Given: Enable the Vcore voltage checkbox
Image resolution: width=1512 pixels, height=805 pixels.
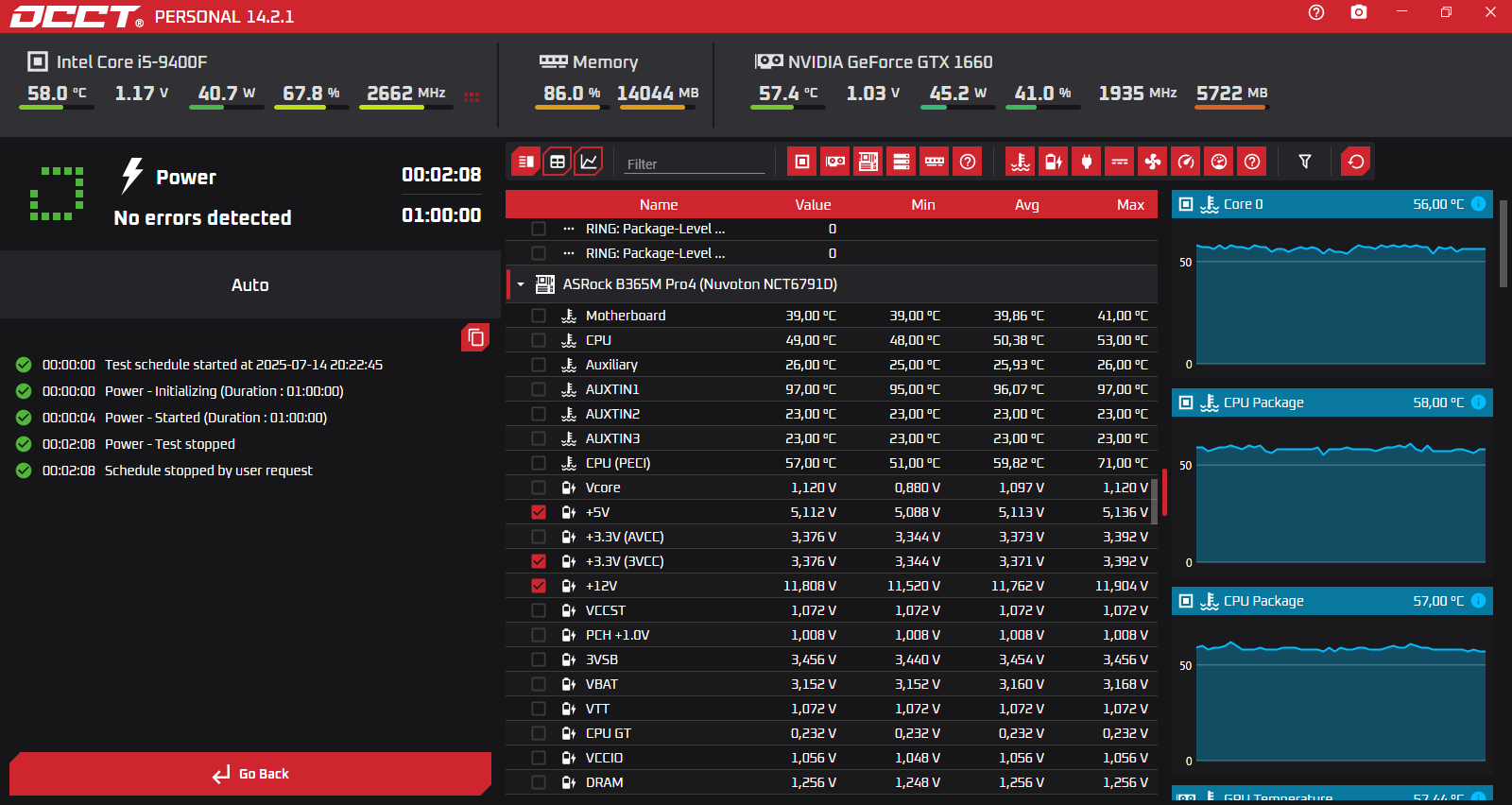Looking at the screenshot, I should point(539,488).
